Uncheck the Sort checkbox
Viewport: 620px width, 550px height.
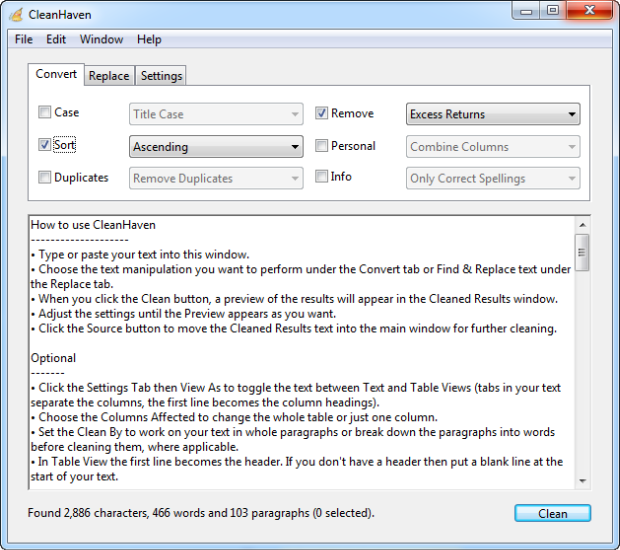(44, 144)
